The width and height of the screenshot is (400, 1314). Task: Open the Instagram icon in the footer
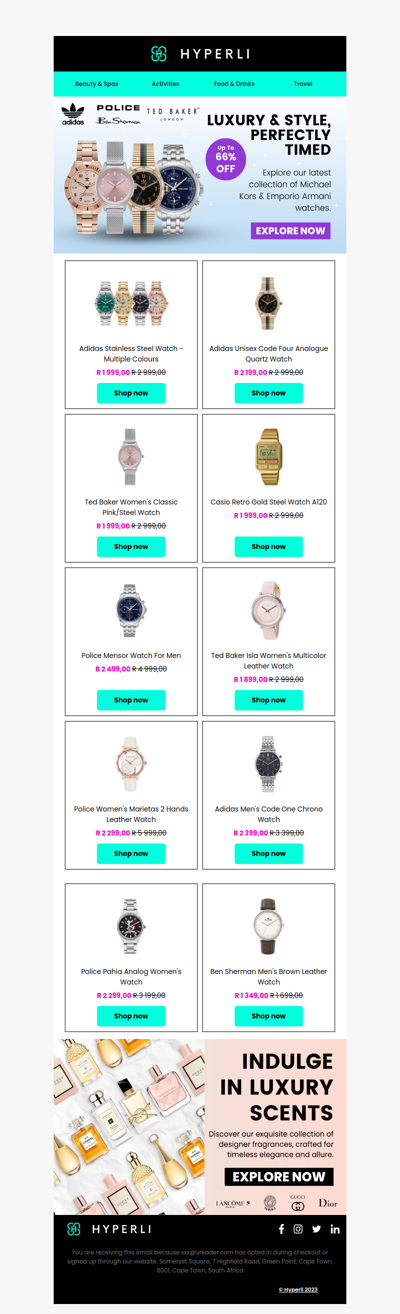pyautogui.click(x=298, y=1229)
